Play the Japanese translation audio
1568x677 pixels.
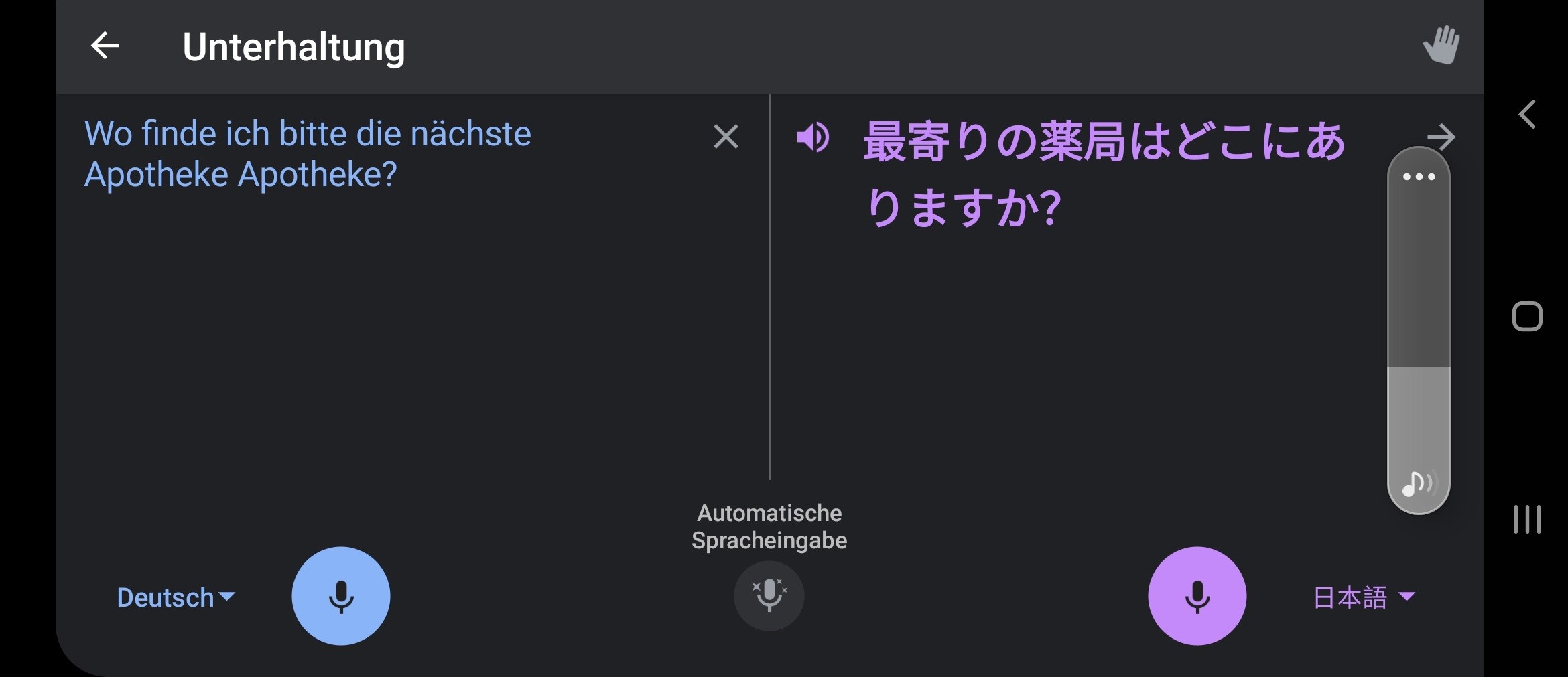pyautogui.click(x=813, y=138)
